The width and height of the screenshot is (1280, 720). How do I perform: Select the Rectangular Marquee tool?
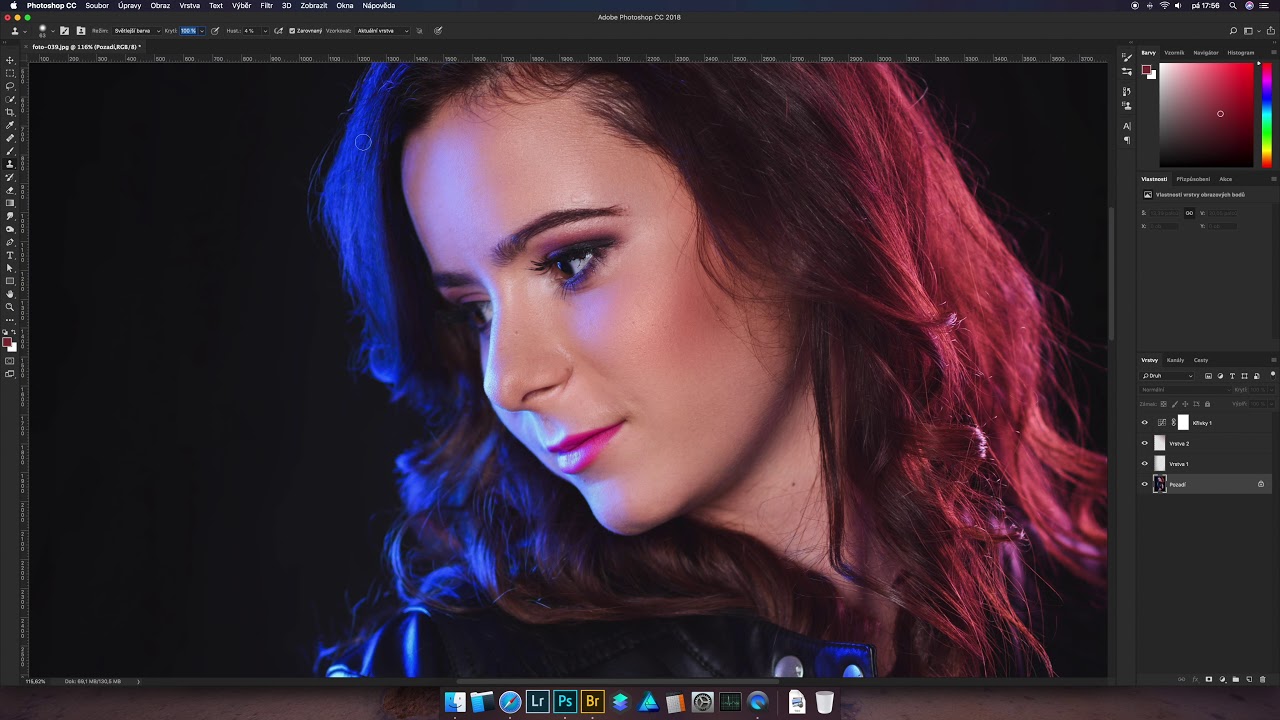coord(10,73)
